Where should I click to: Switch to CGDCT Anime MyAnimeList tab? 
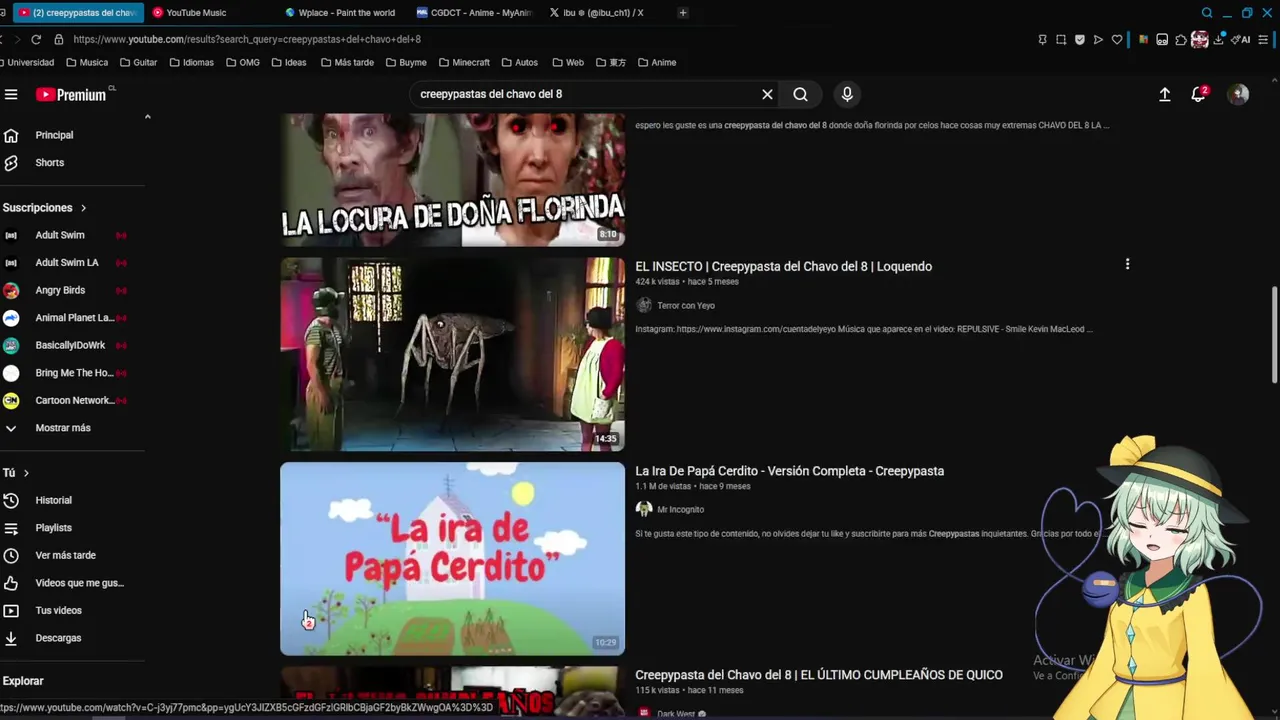pyautogui.click(x=475, y=13)
